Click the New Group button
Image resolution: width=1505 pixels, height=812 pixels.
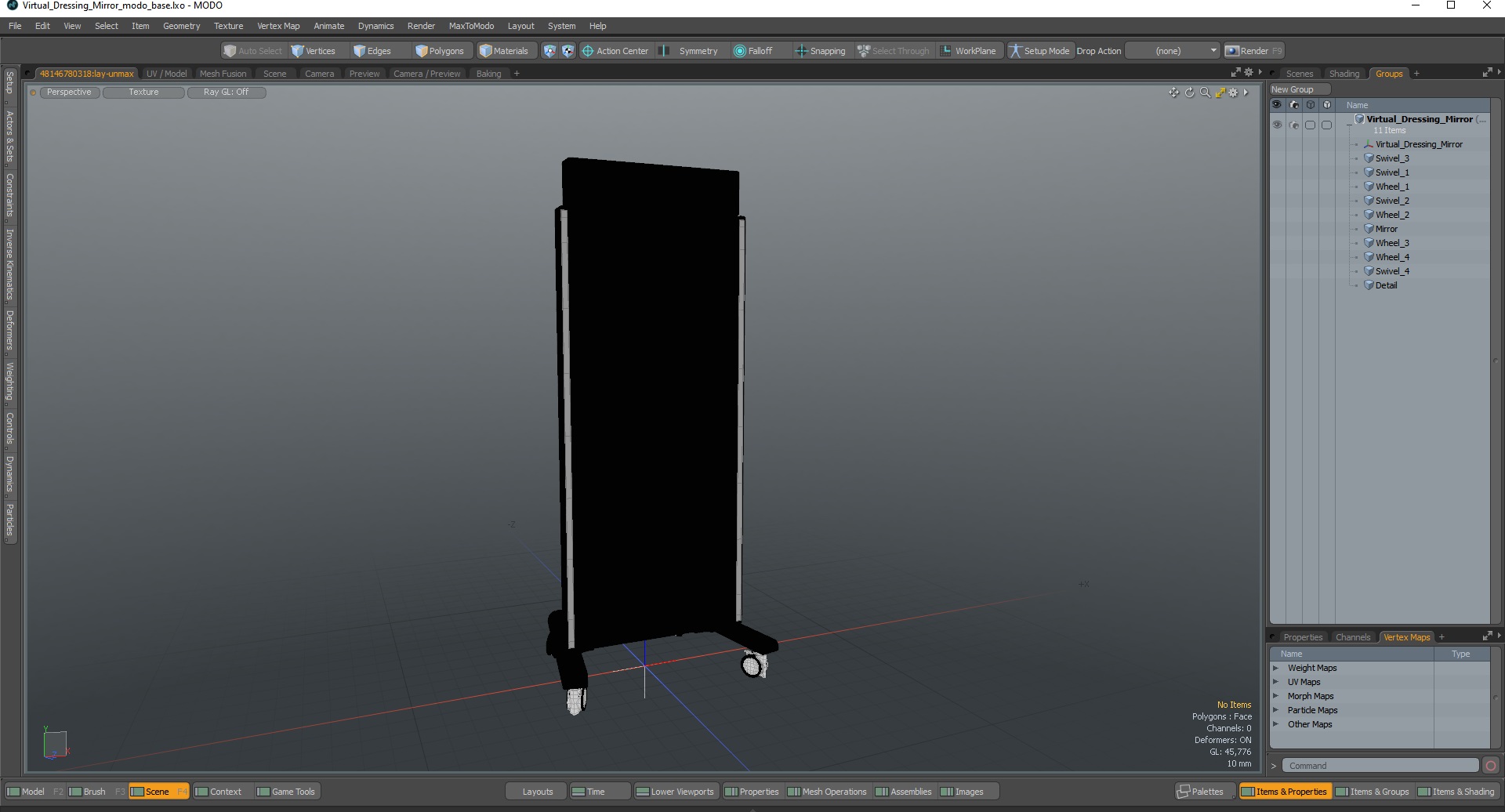pyautogui.click(x=1300, y=89)
